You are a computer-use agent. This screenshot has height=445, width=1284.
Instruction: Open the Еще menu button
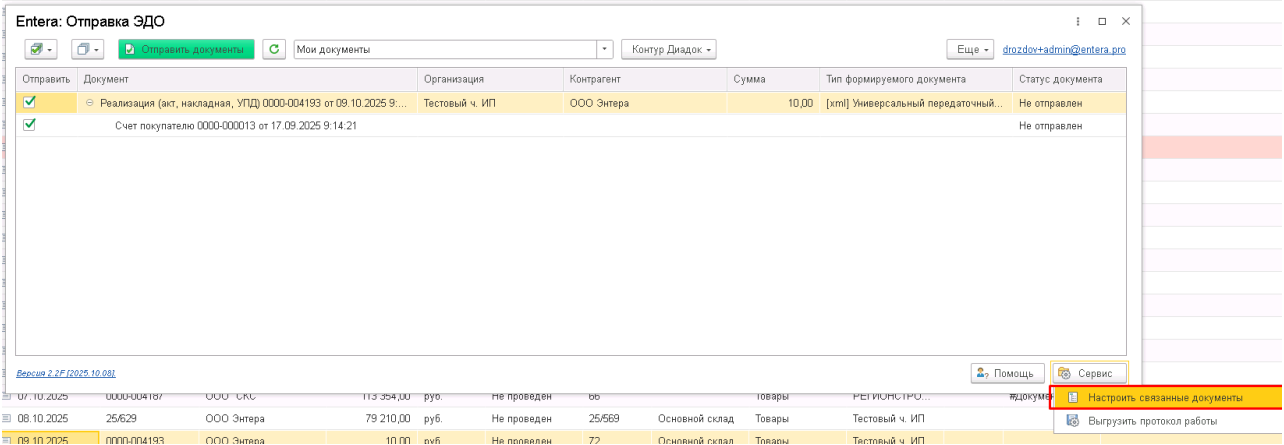[x=970, y=49]
